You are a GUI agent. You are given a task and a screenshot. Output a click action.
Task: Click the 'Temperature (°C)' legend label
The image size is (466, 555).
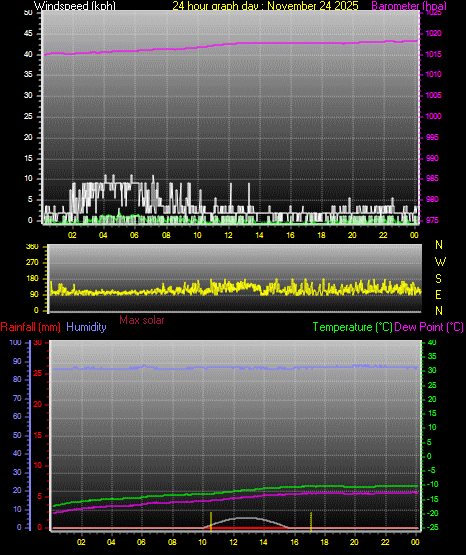coord(352,327)
